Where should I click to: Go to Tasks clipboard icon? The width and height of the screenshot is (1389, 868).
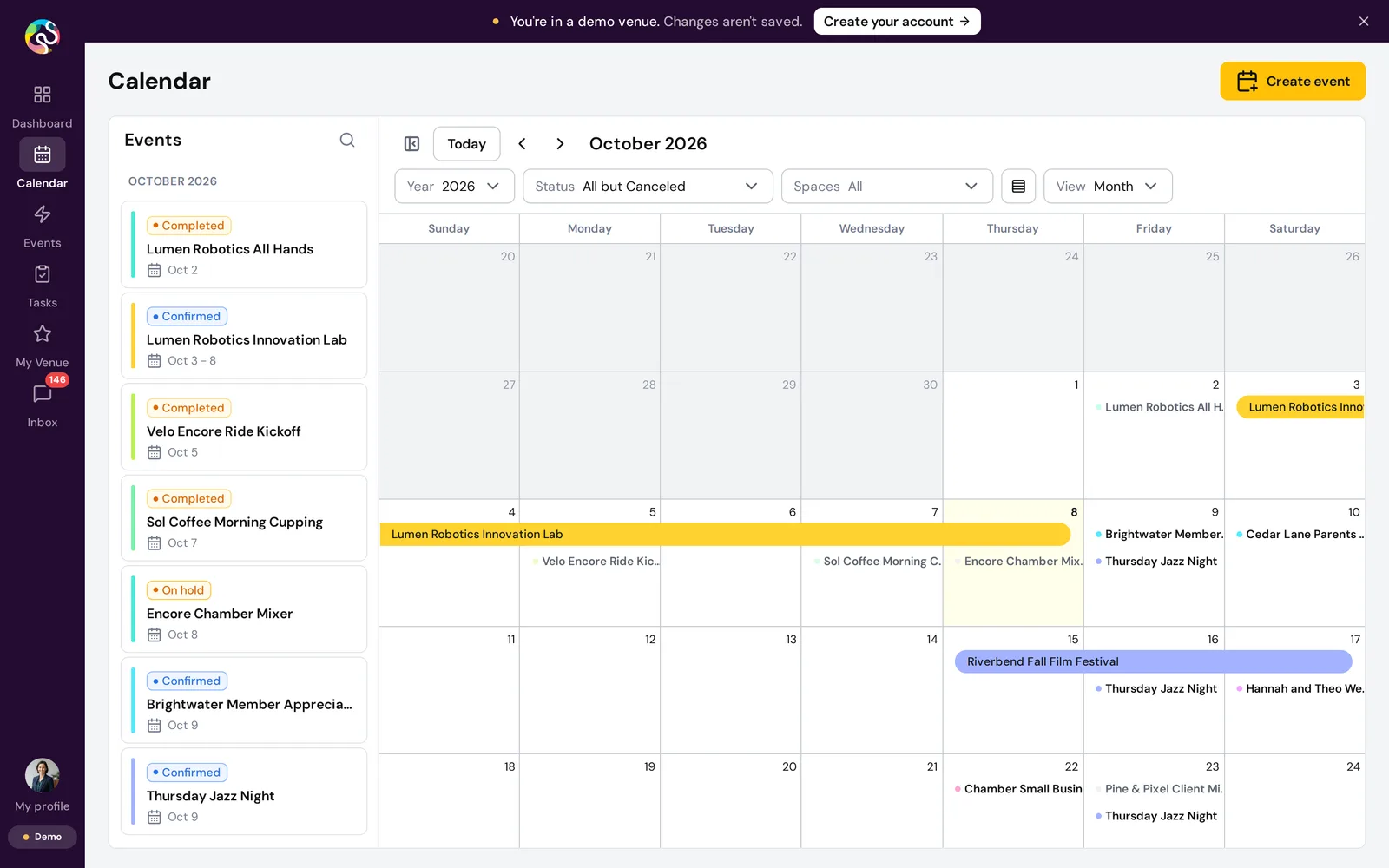click(x=42, y=274)
